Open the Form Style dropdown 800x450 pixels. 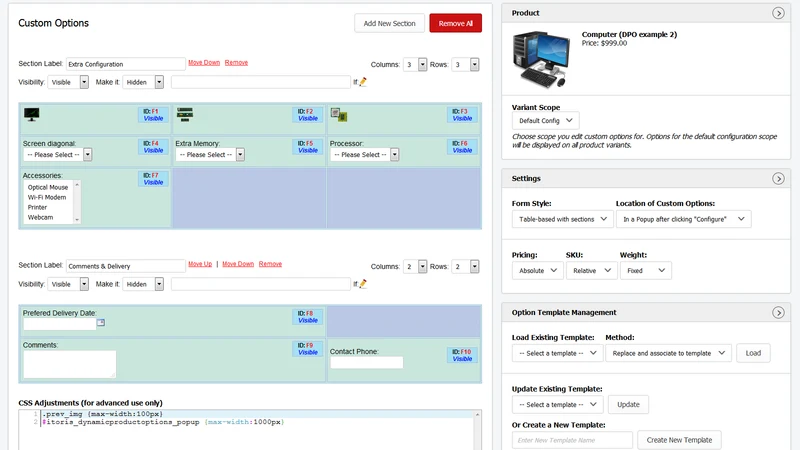[x=562, y=219]
